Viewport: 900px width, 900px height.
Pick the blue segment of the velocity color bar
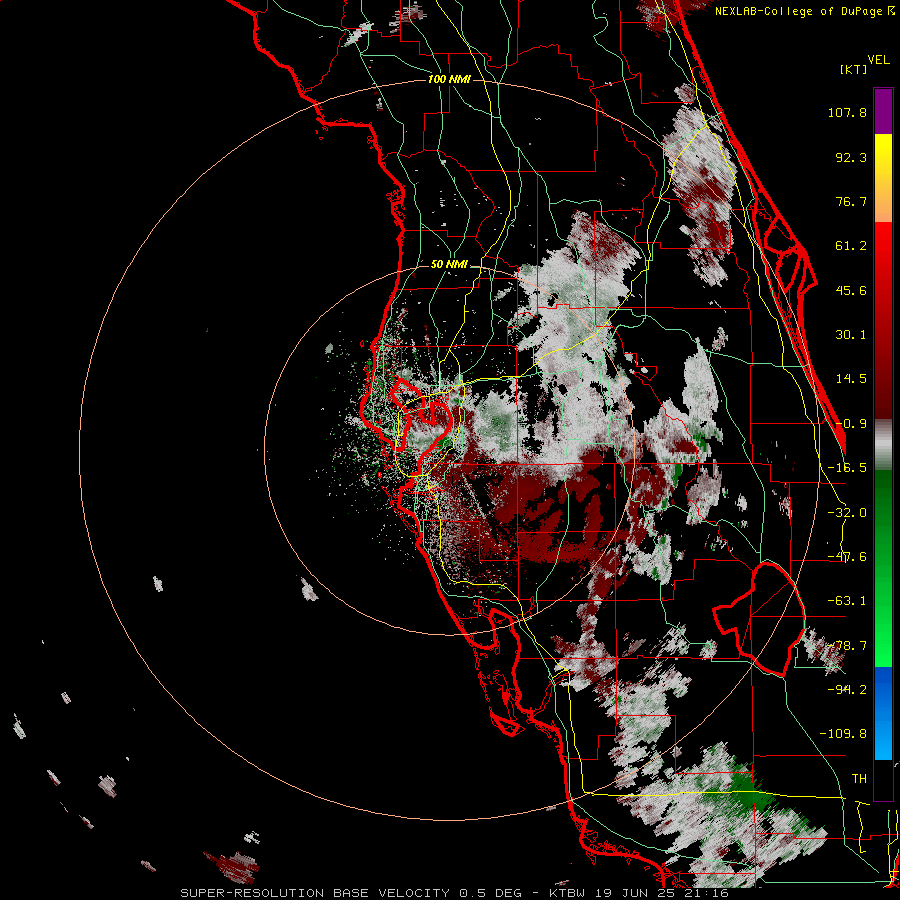click(883, 713)
